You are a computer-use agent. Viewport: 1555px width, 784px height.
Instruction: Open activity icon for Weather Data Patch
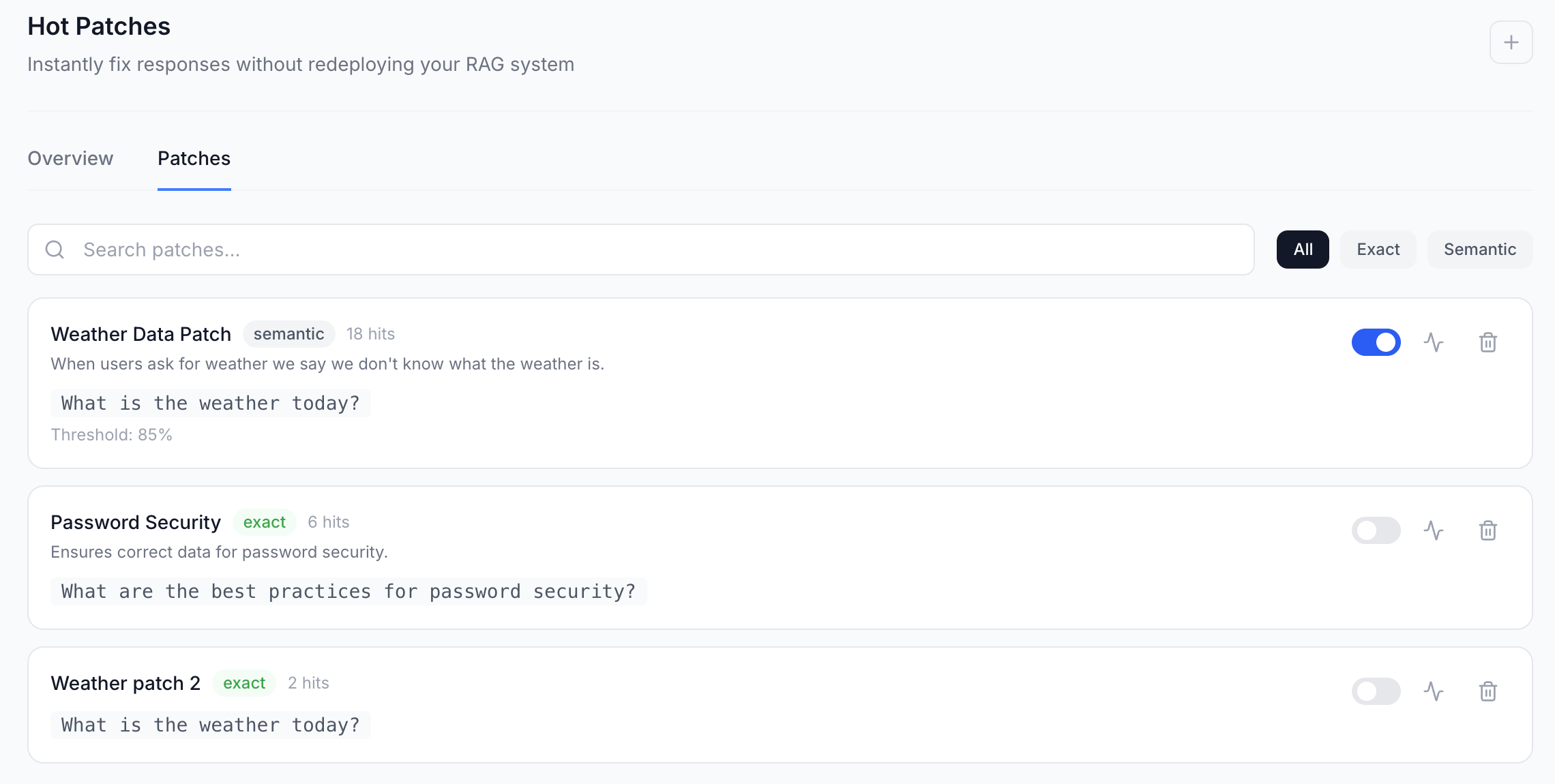pyautogui.click(x=1434, y=342)
